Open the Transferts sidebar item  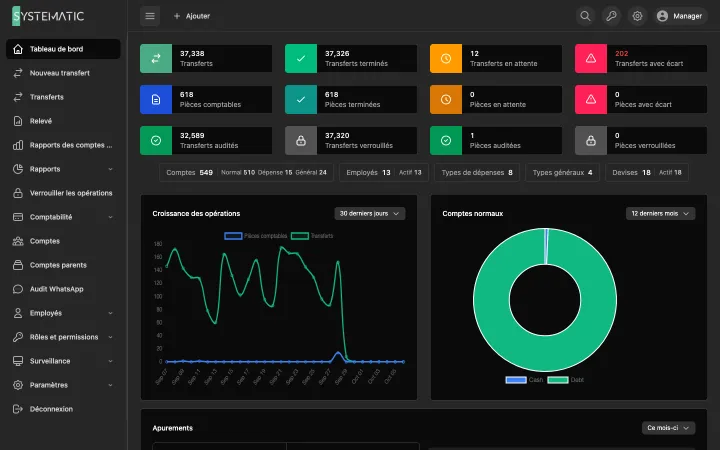click(x=63, y=97)
